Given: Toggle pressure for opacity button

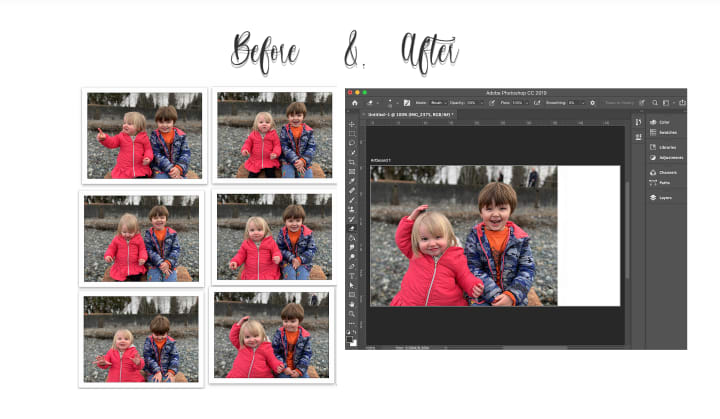Looking at the screenshot, I should click(492, 103).
